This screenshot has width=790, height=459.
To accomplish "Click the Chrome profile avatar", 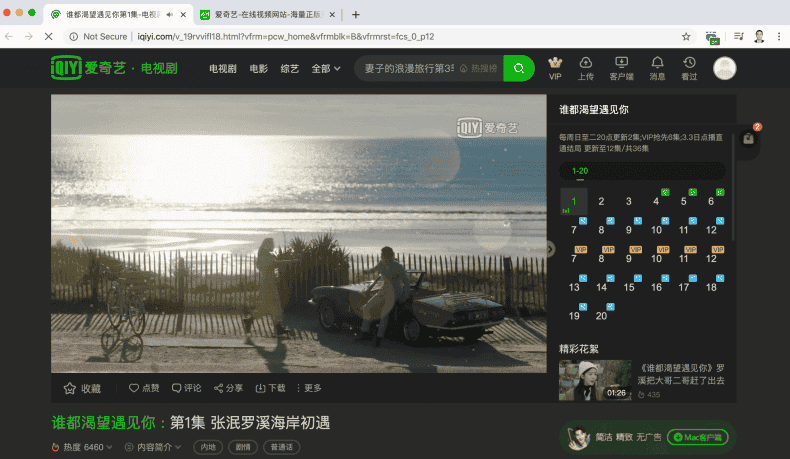I will (759, 36).
